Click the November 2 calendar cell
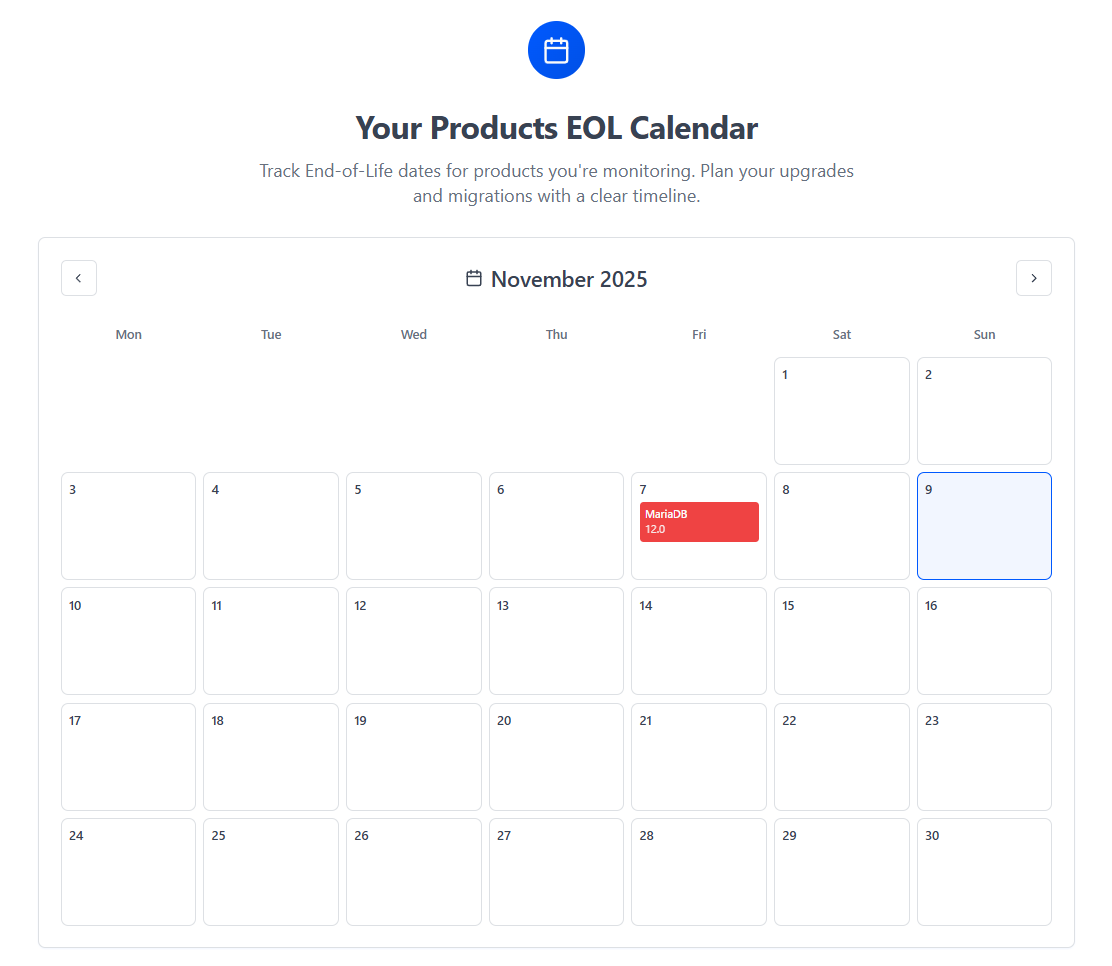This screenshot has height=966, width=1112. point(984,411)
